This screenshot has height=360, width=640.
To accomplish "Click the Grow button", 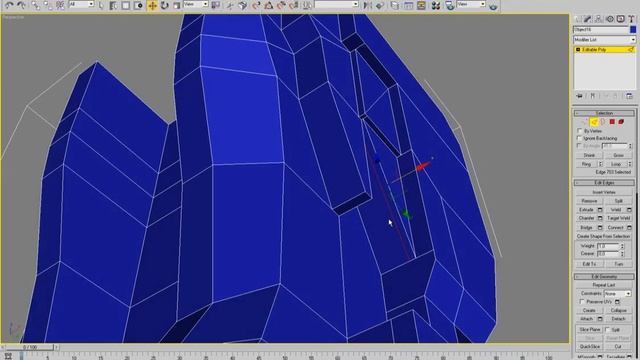I will pyautogui.click(x=619, y=155).
